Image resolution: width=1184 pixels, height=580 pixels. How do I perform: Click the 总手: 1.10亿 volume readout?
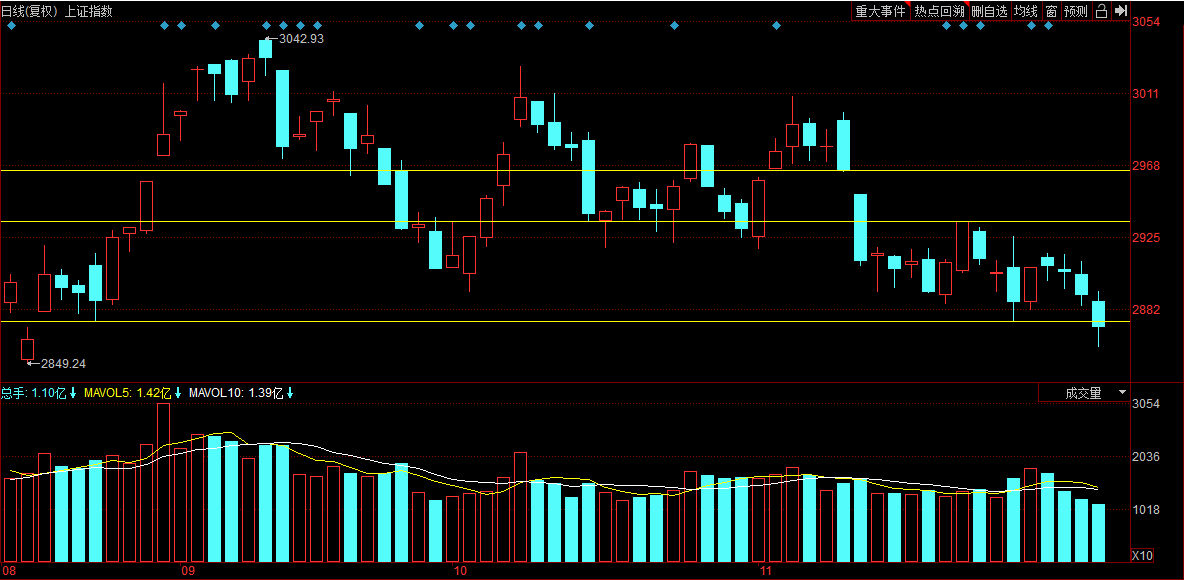(39, 393)
